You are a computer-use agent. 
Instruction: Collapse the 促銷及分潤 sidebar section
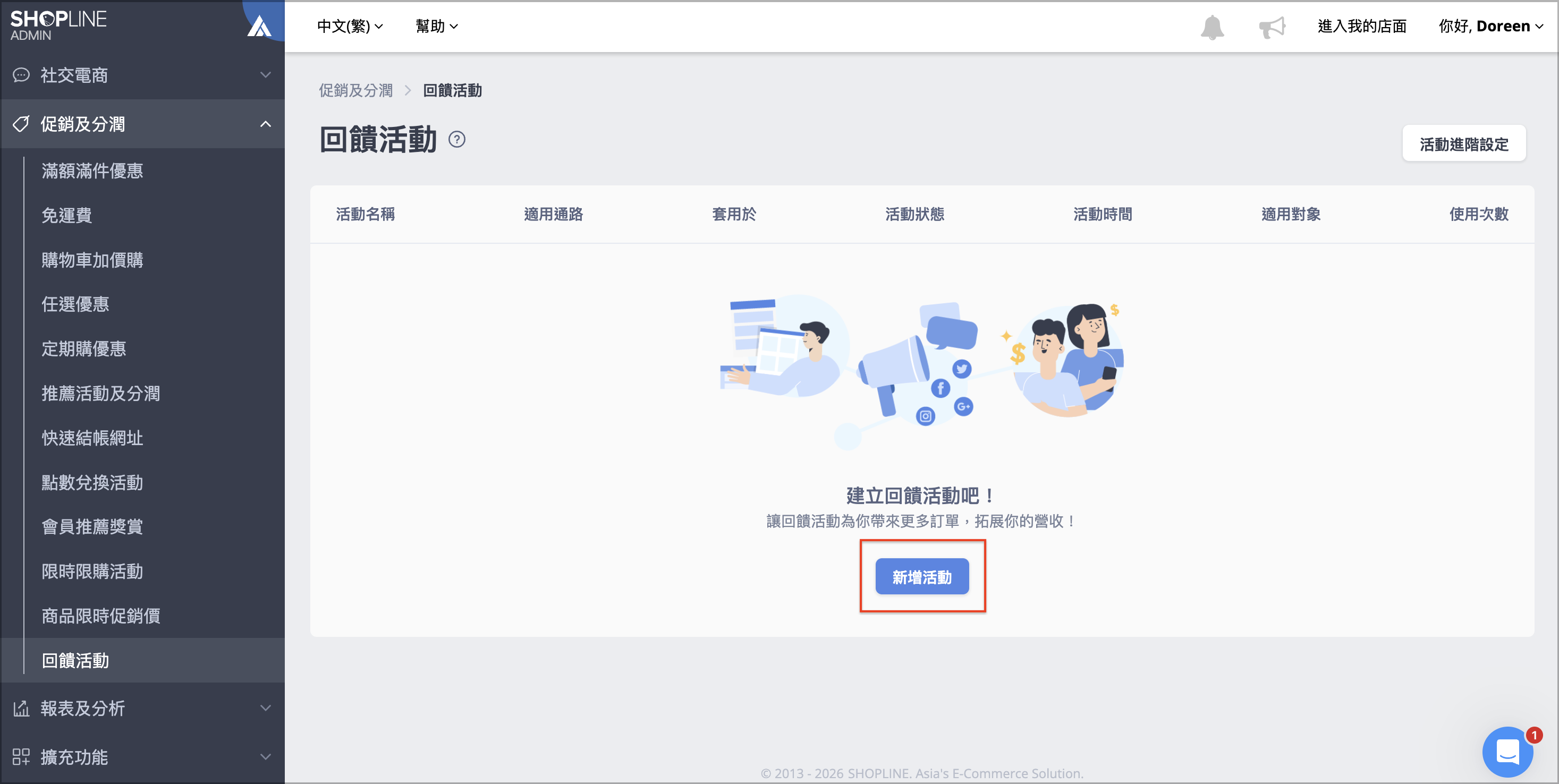[143, 124]
